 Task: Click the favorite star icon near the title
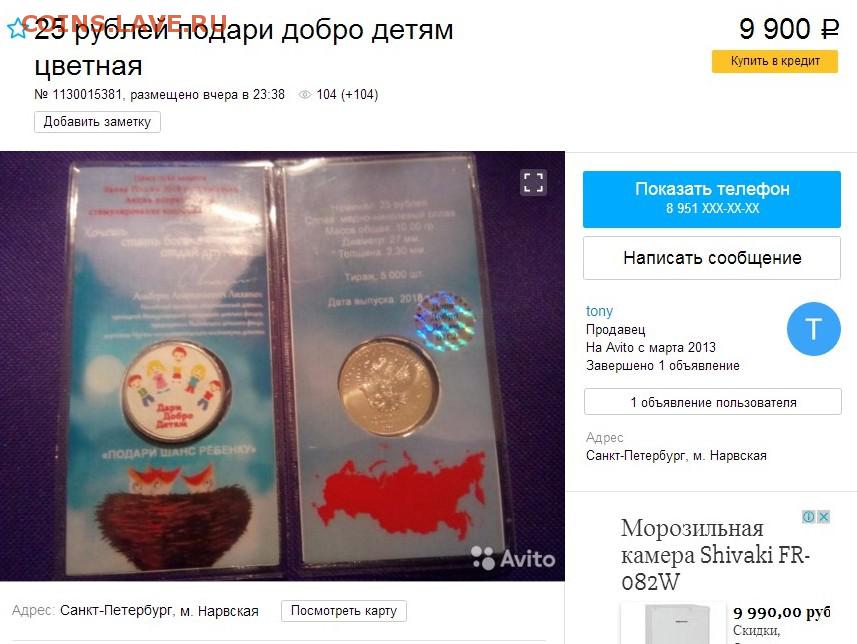[x=16, y=28]
